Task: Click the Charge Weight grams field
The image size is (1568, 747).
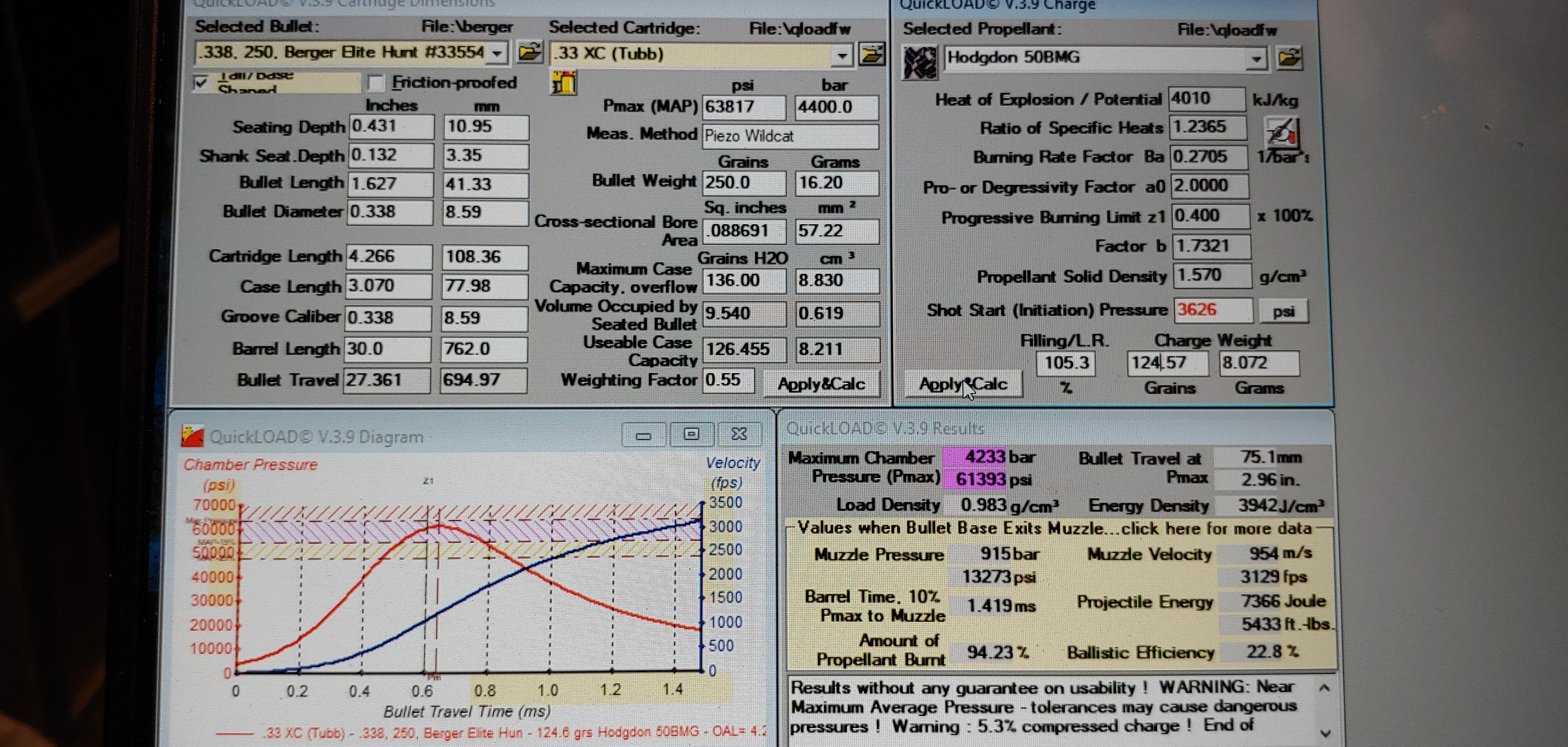Action: 1259,363
